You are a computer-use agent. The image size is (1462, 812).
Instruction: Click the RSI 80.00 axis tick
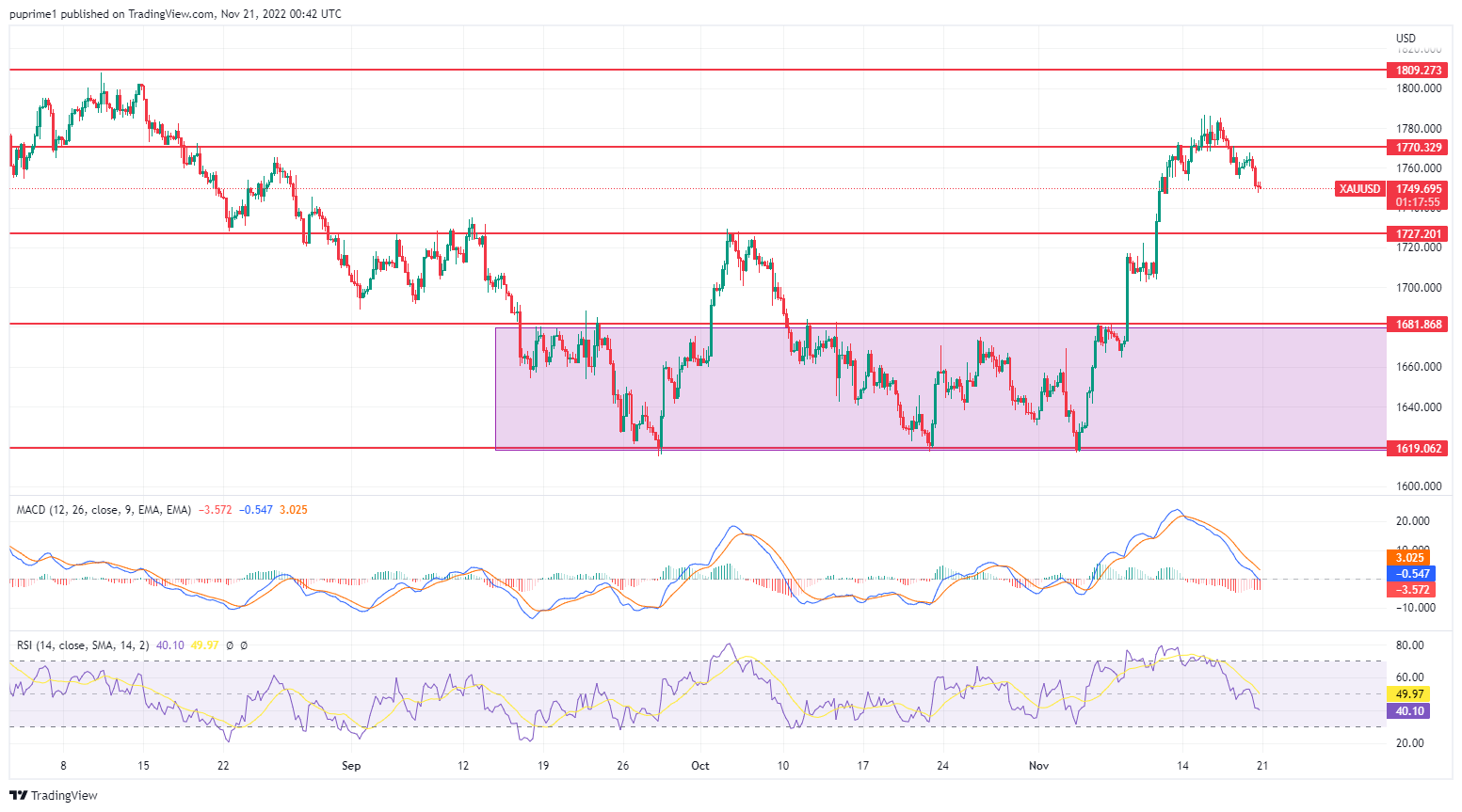(1410, 645)
